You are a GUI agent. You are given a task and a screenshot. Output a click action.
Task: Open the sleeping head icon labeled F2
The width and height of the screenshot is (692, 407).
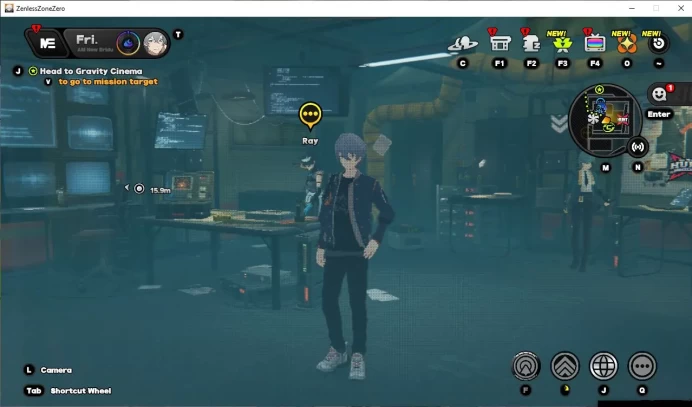[x=531, y=43]
